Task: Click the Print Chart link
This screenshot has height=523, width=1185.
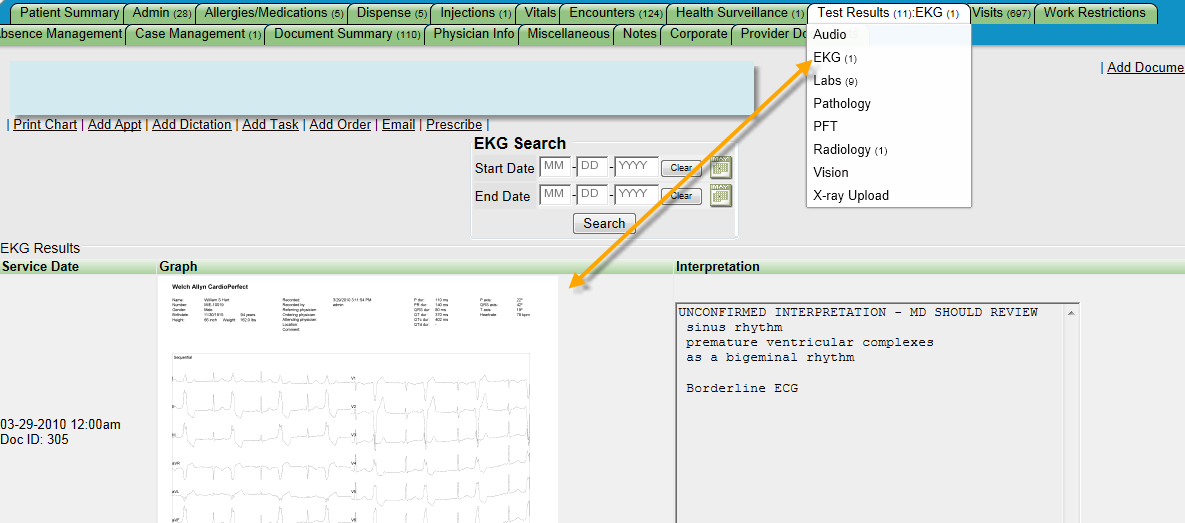Action: 45,125
